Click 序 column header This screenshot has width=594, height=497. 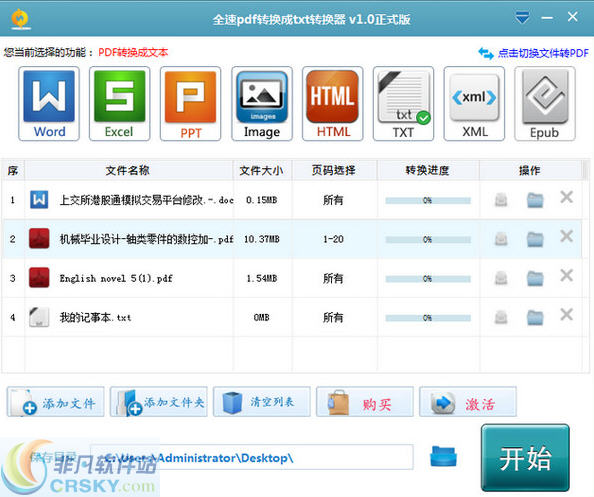point(13,170)
